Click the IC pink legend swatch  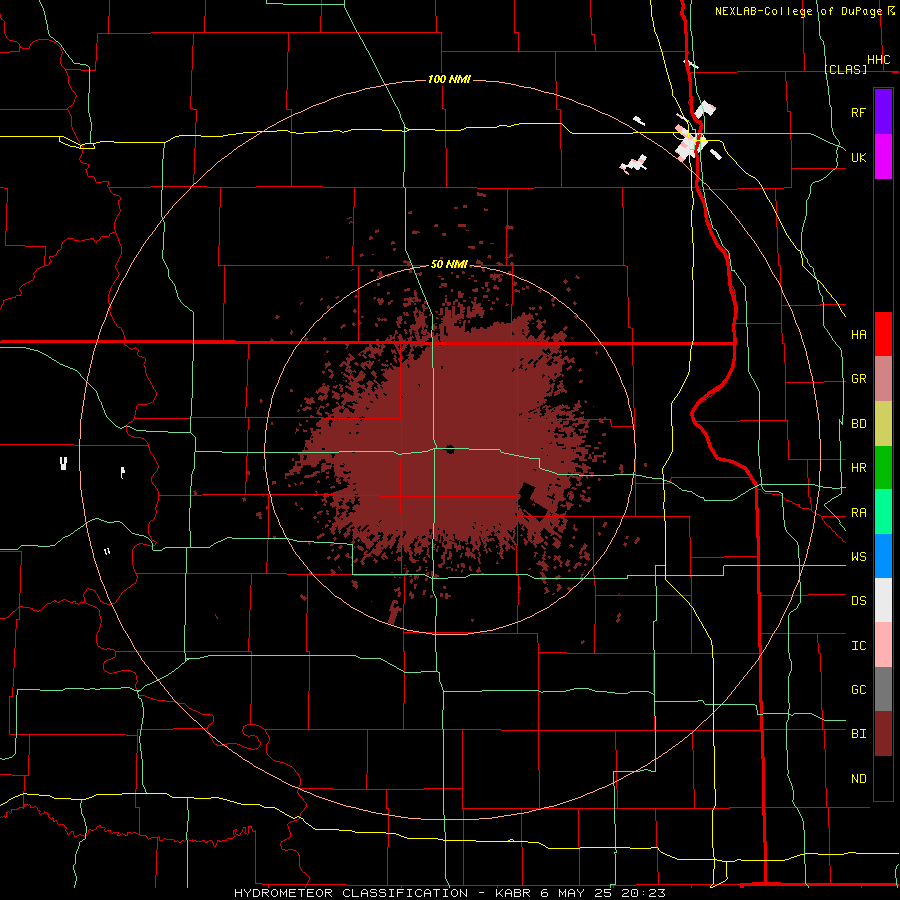883,645
